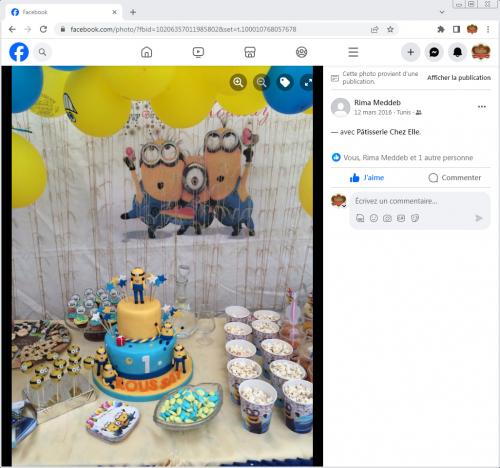This screenshot has height=468, width=500.
Task: Share this page from address bar
Action: point(375,29)
